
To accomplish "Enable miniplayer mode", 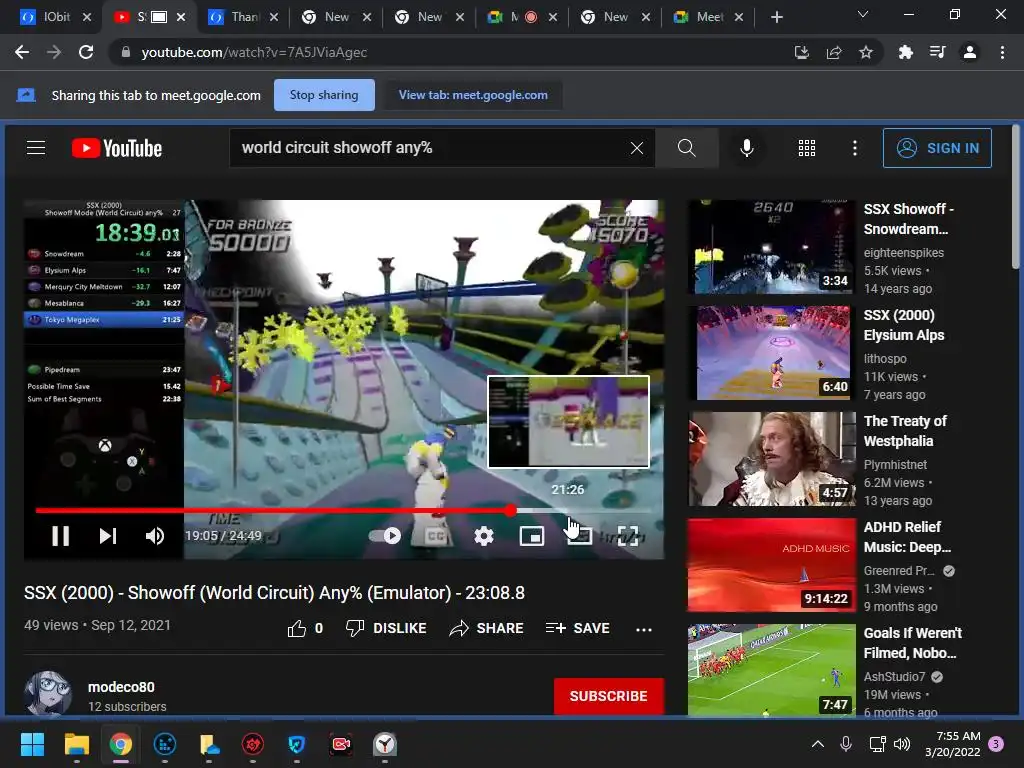I will click(532, 536).
